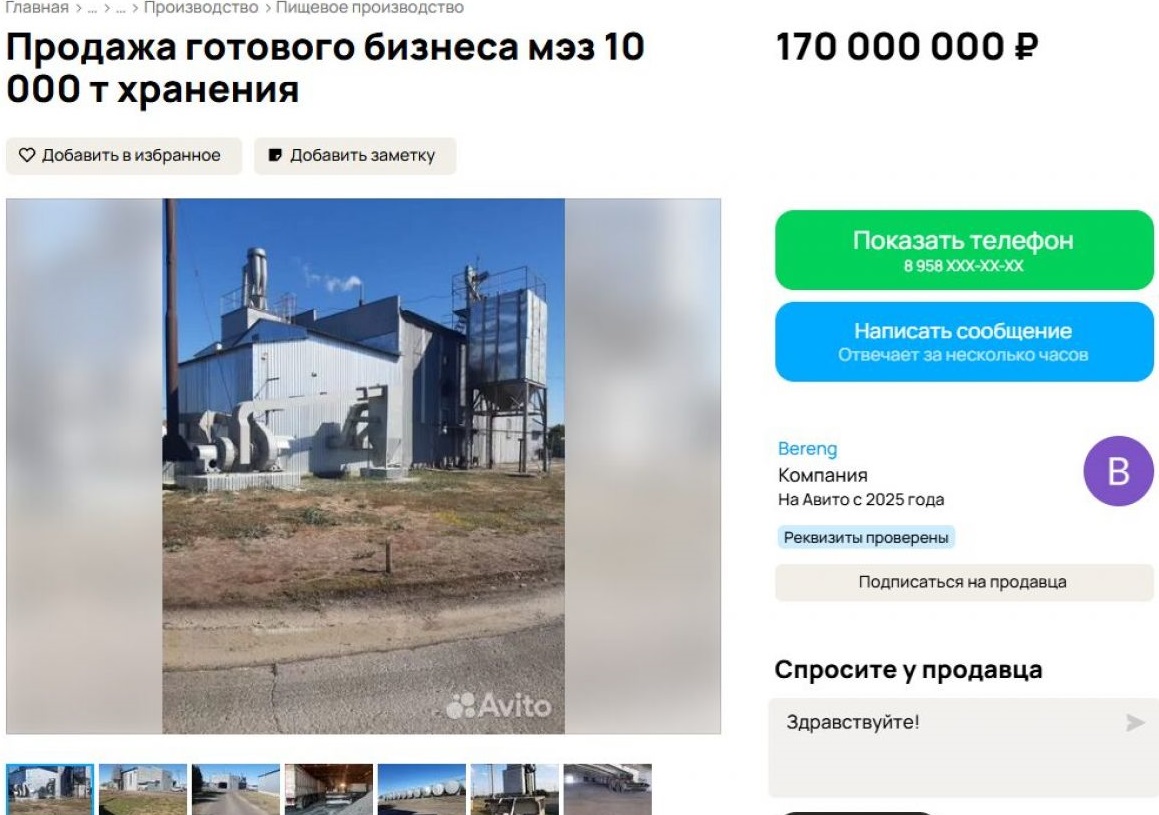Click Показать телефон green button

964,250
